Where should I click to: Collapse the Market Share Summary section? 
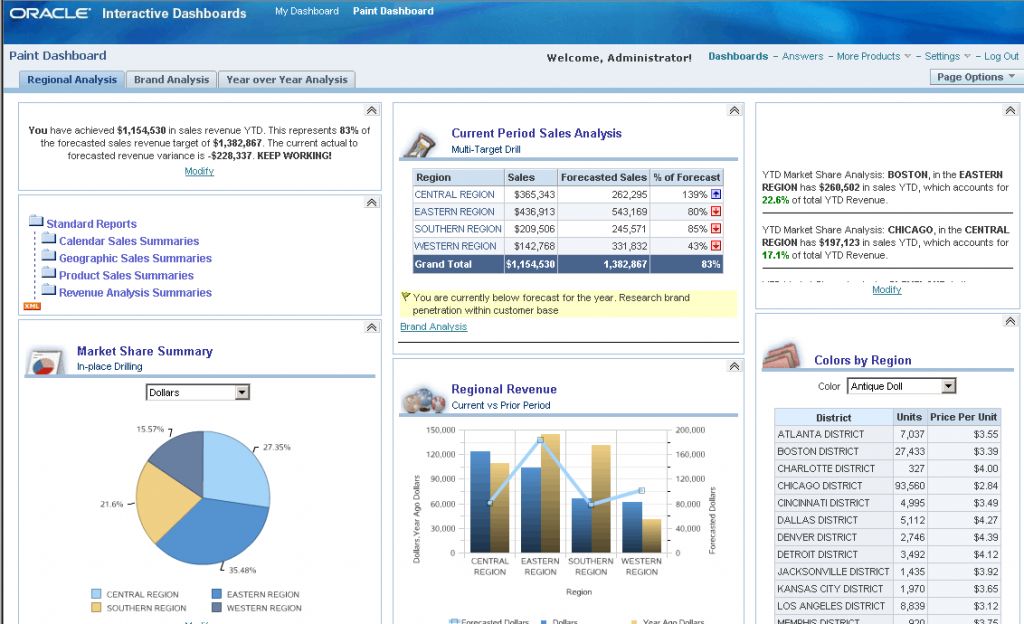coord(372,327)
